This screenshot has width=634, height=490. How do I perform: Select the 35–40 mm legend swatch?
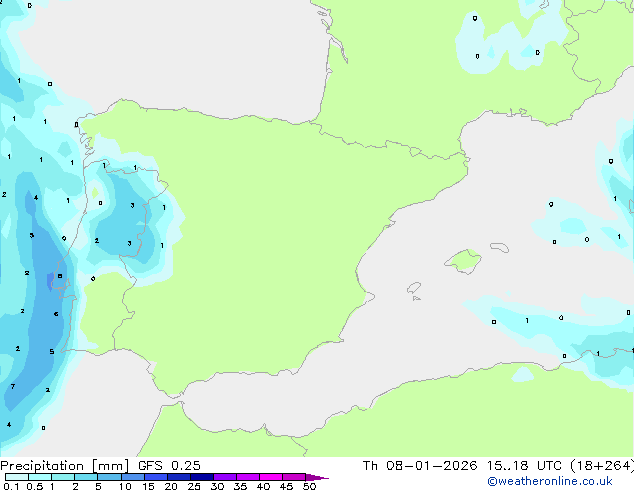(248, 477)
